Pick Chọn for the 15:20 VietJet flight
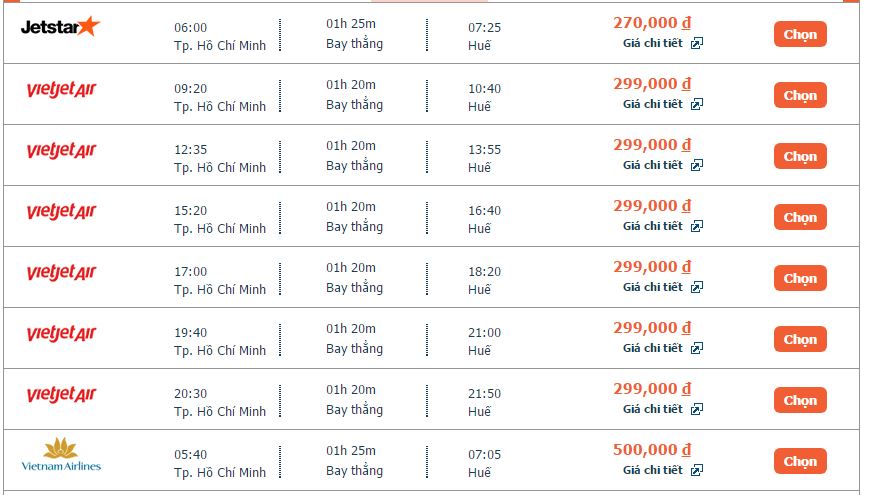The height and width of the screenshot is (495, 872). (x=800, y=217)
